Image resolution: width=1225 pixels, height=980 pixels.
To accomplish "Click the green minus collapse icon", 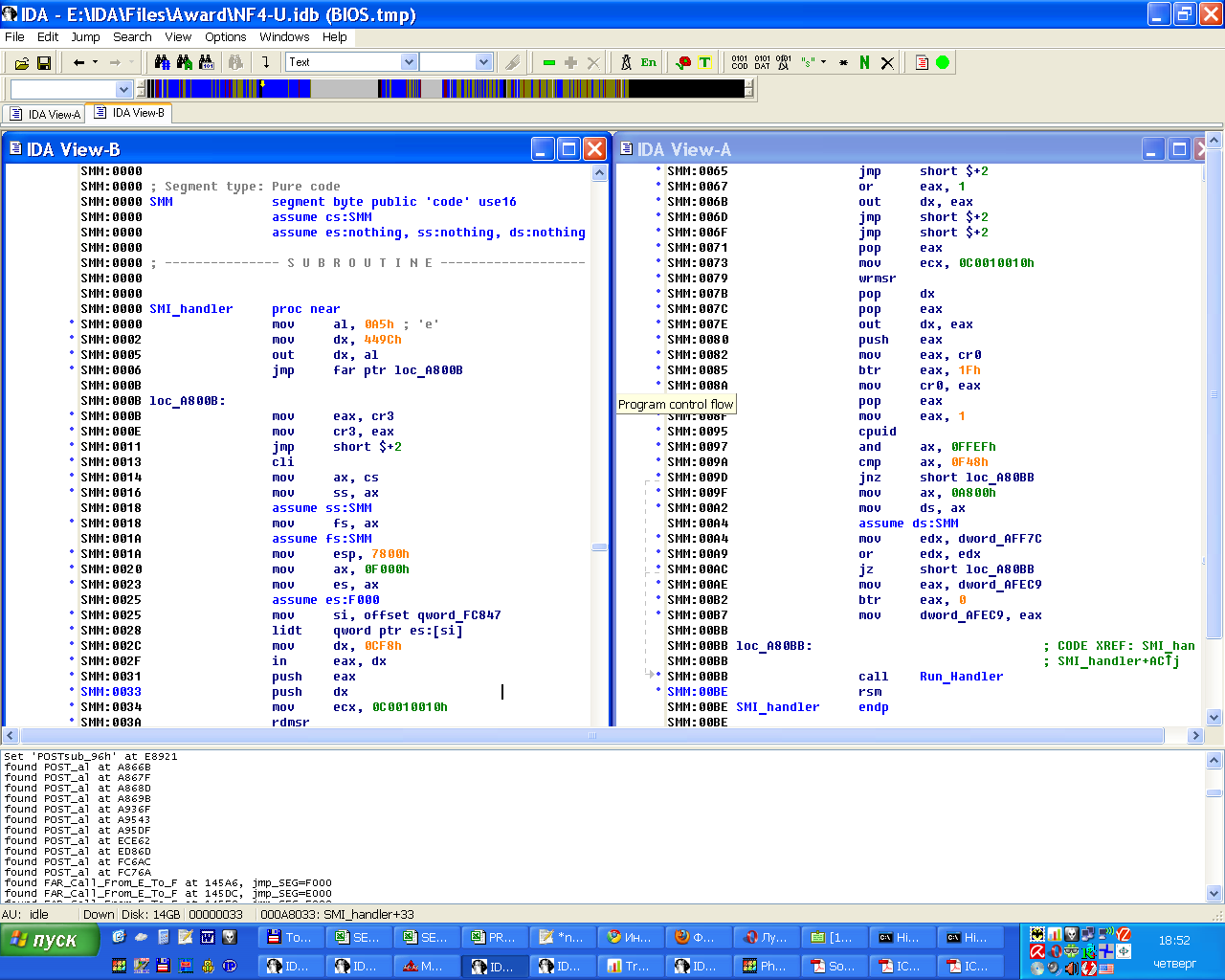I will [548, 63].
